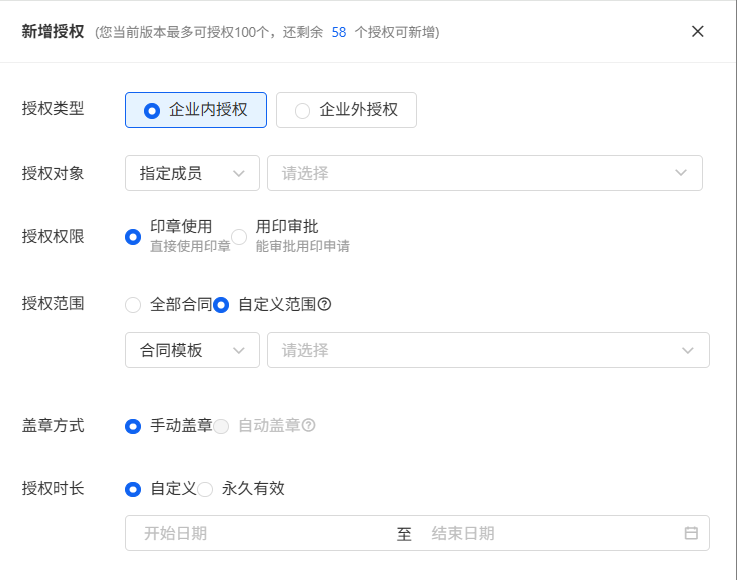Click the 结束日期 input field
Viewport: 737px width, 580px height.
540,534
